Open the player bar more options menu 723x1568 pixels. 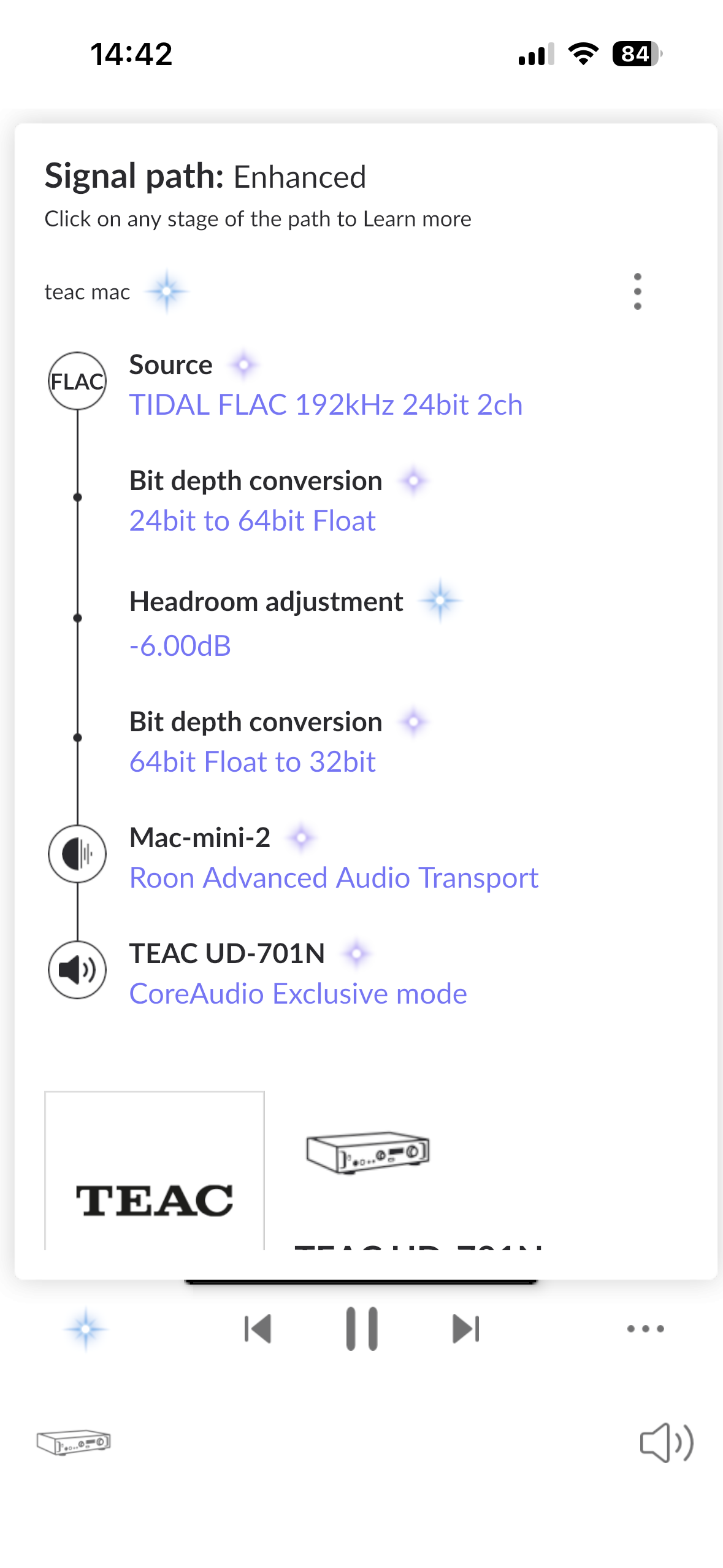click(645, 1329)
